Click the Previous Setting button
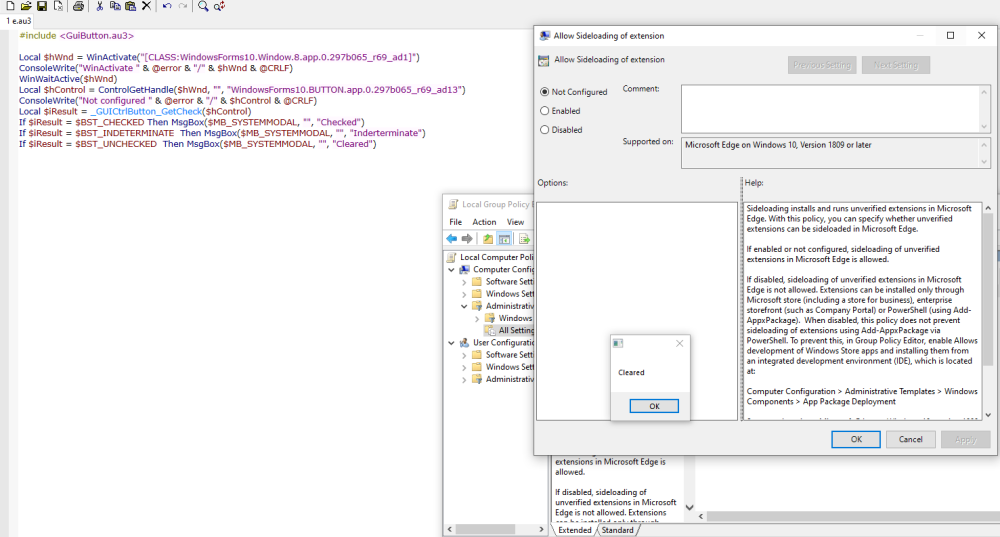The height and width of the screenshot is (537, 1000). point(821,65)
